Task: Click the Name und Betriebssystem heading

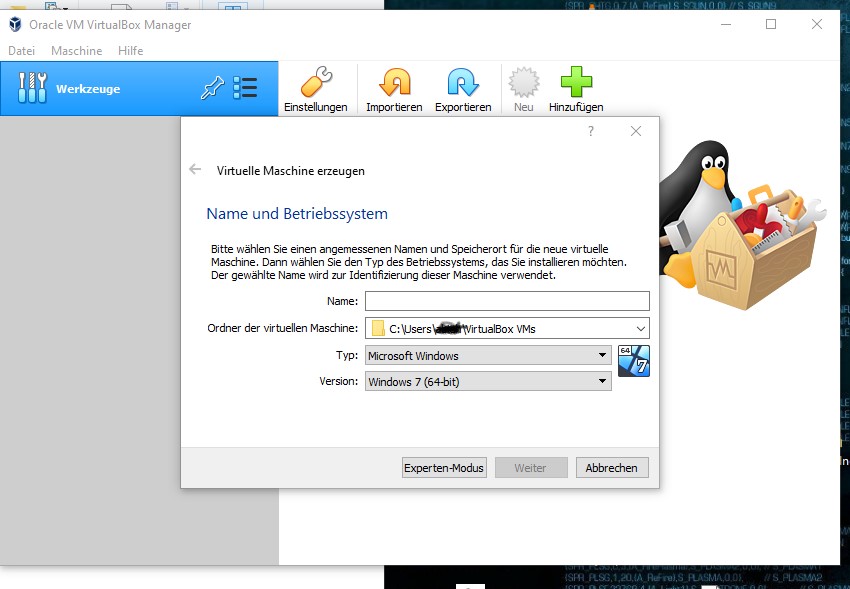Action: [x=297, y=213]
